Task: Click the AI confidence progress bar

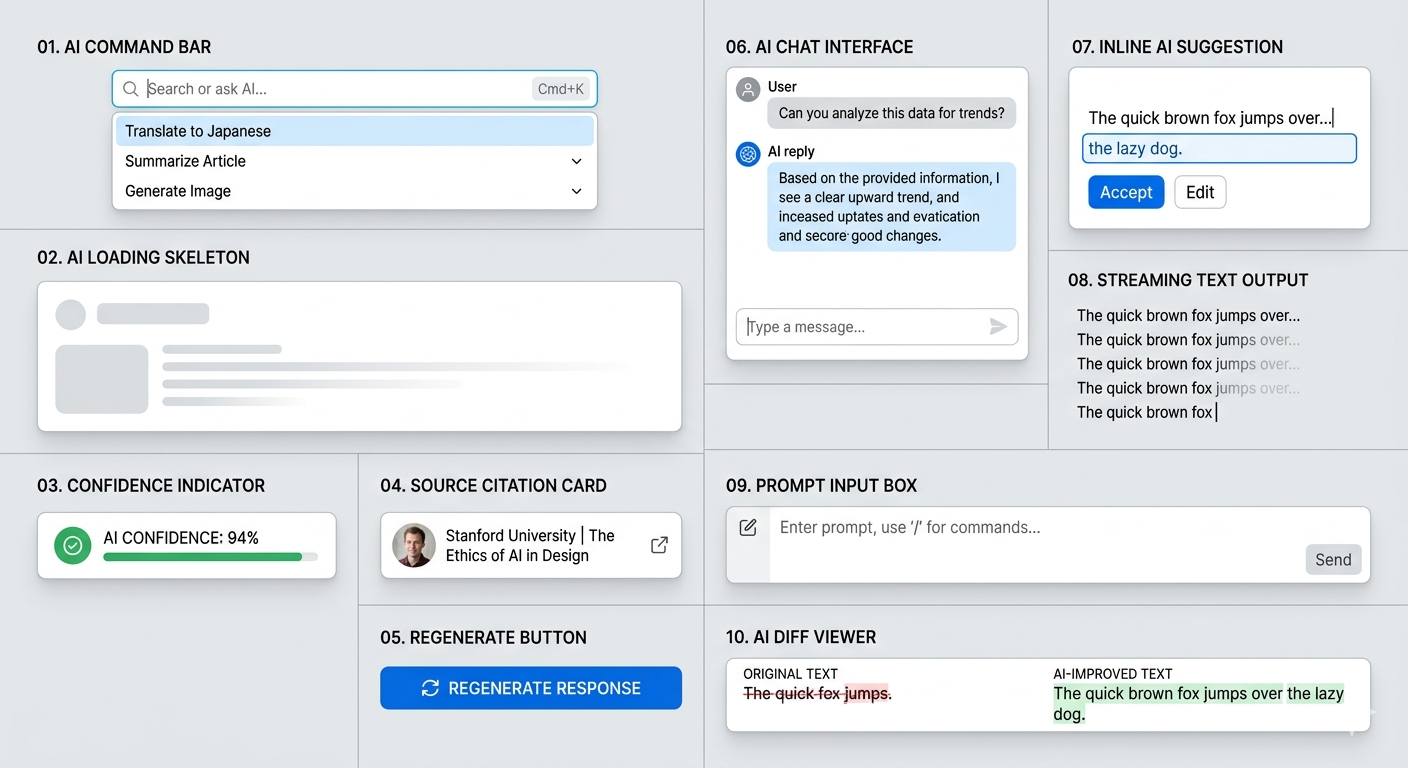Action: [x=210, y=557]
